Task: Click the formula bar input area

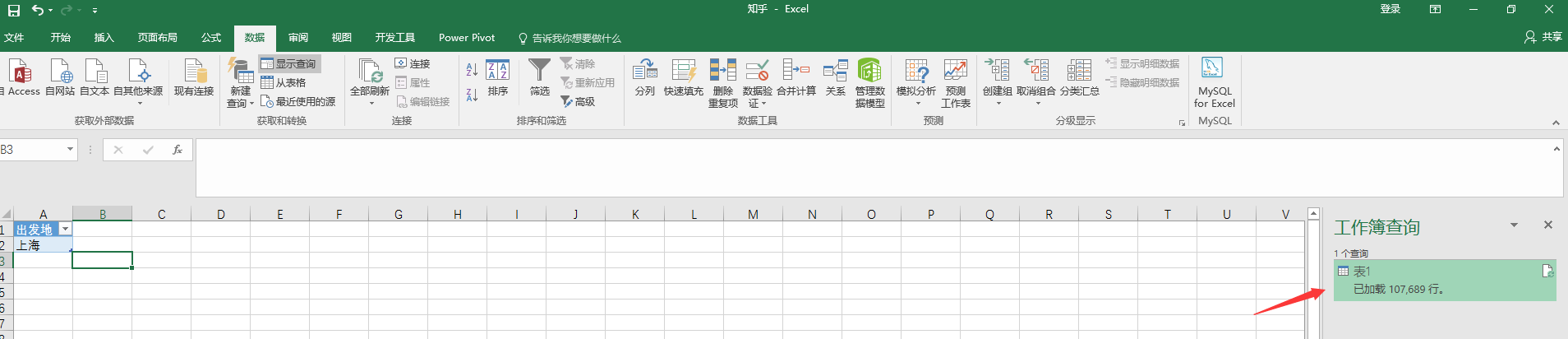Action: (x=873, y=168)
